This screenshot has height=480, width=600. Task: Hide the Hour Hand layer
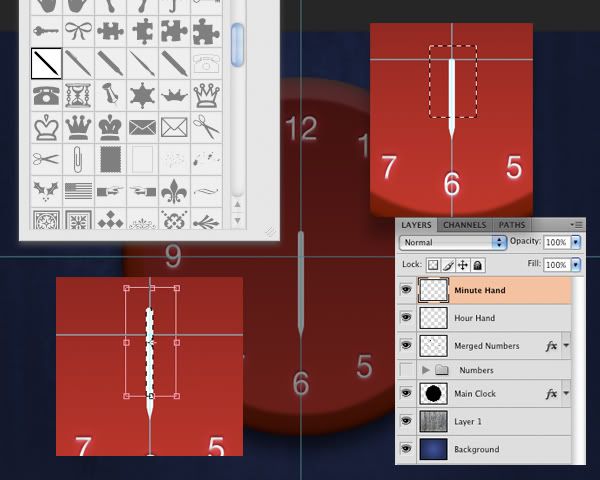click(406, 318)
